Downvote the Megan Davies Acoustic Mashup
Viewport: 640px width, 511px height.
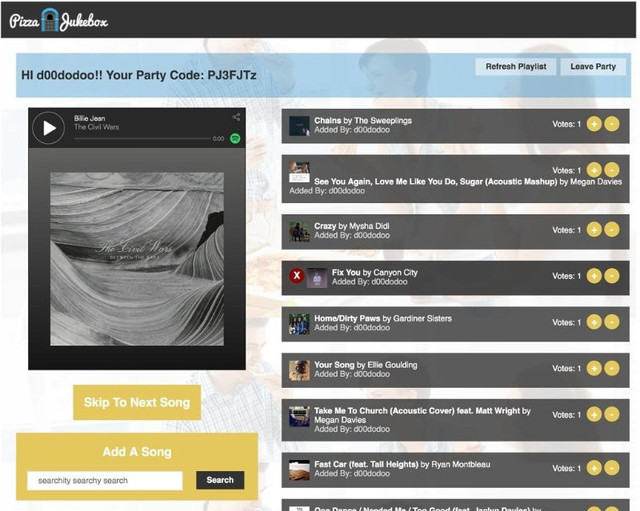[x=611, y=170]
